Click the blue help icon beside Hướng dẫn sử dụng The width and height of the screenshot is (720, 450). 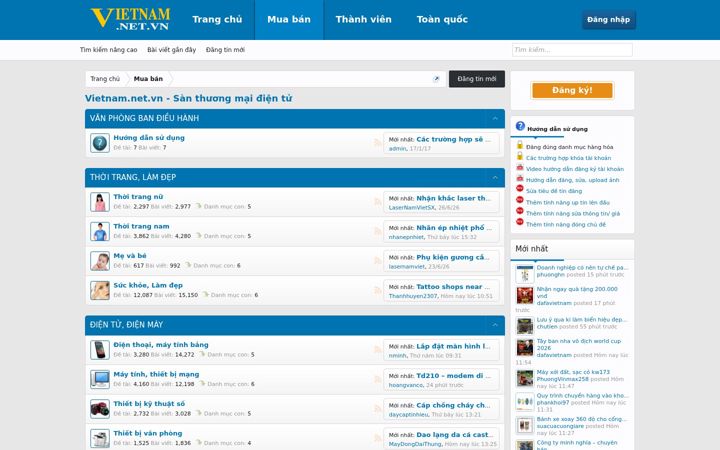tap(520, 126)
